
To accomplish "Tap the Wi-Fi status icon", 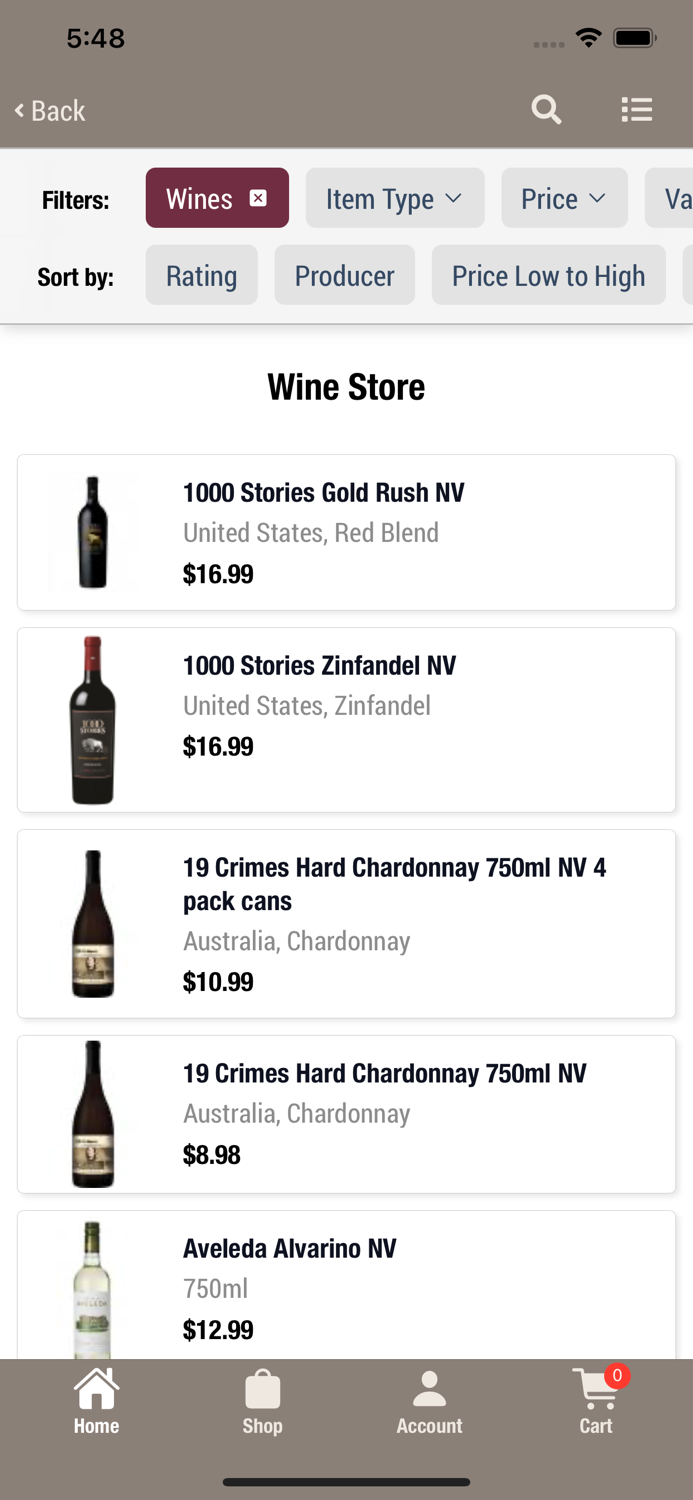I will click(x=588, y=37).
